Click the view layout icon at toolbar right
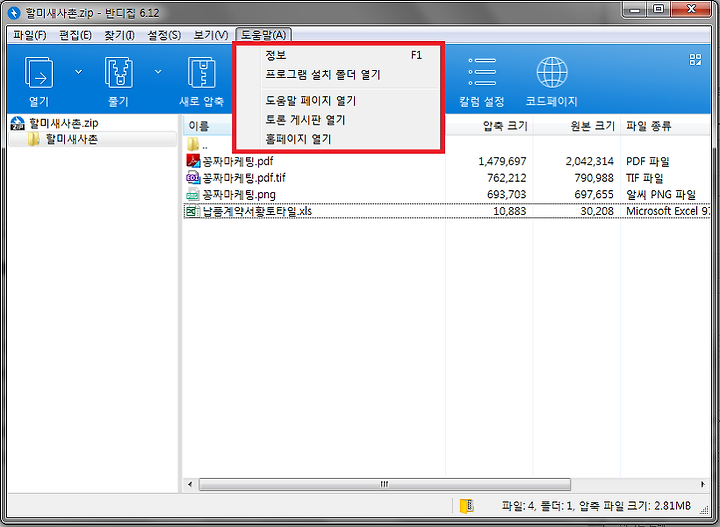720x527 pixels. pos(695,60)
